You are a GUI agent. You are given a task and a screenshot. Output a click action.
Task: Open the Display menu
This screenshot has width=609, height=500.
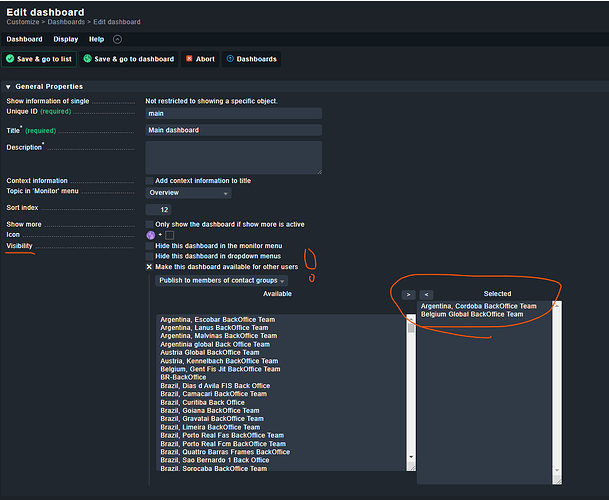point(66,39)
